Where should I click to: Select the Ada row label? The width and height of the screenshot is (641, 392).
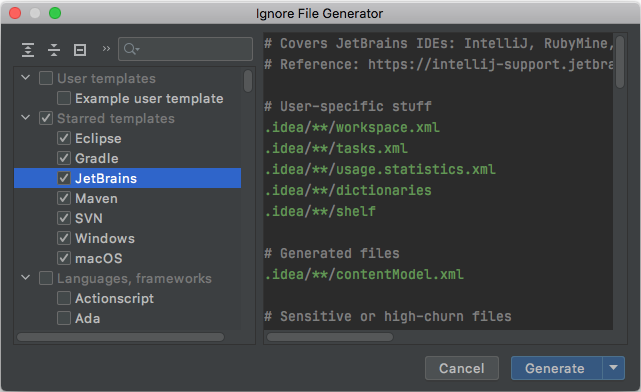click(x=87, y=318)
